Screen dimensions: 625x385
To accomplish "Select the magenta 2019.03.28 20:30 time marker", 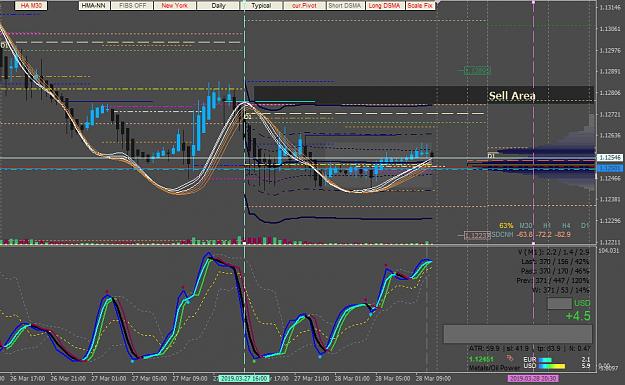I will coord(533,378).
